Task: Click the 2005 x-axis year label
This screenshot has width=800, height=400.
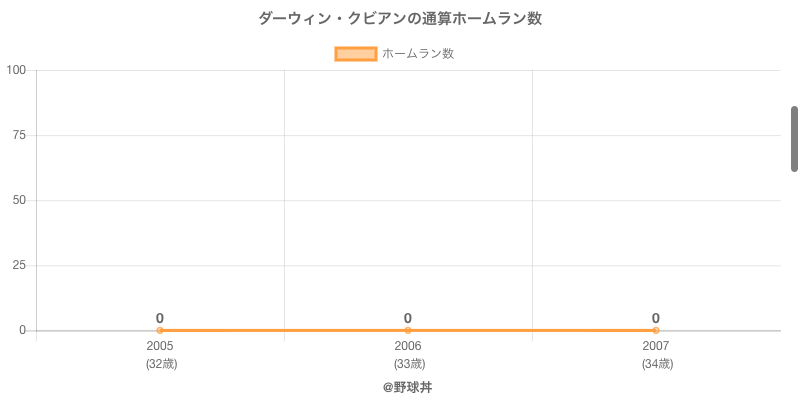Action: [x=160, y=346]
